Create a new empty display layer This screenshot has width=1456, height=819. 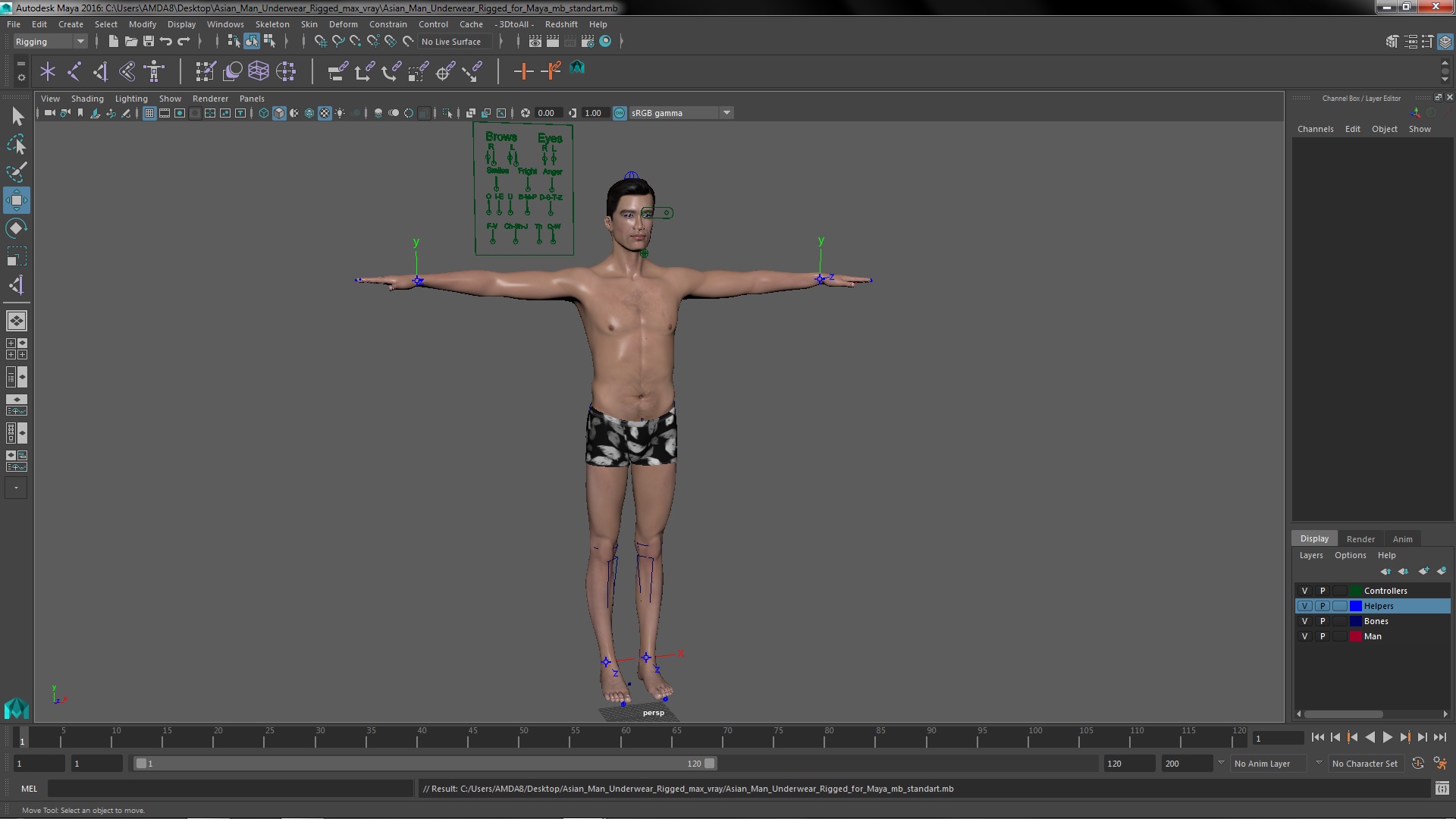point(1423,571)
